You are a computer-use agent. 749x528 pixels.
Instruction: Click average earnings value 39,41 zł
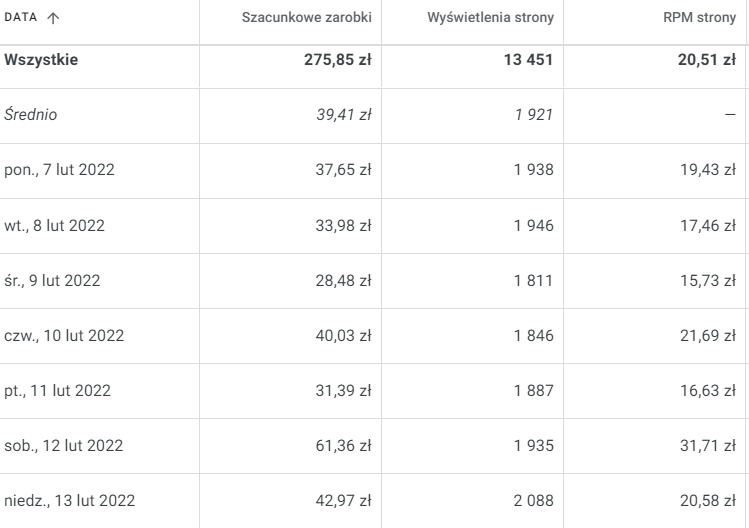click(x=344, y=115)
